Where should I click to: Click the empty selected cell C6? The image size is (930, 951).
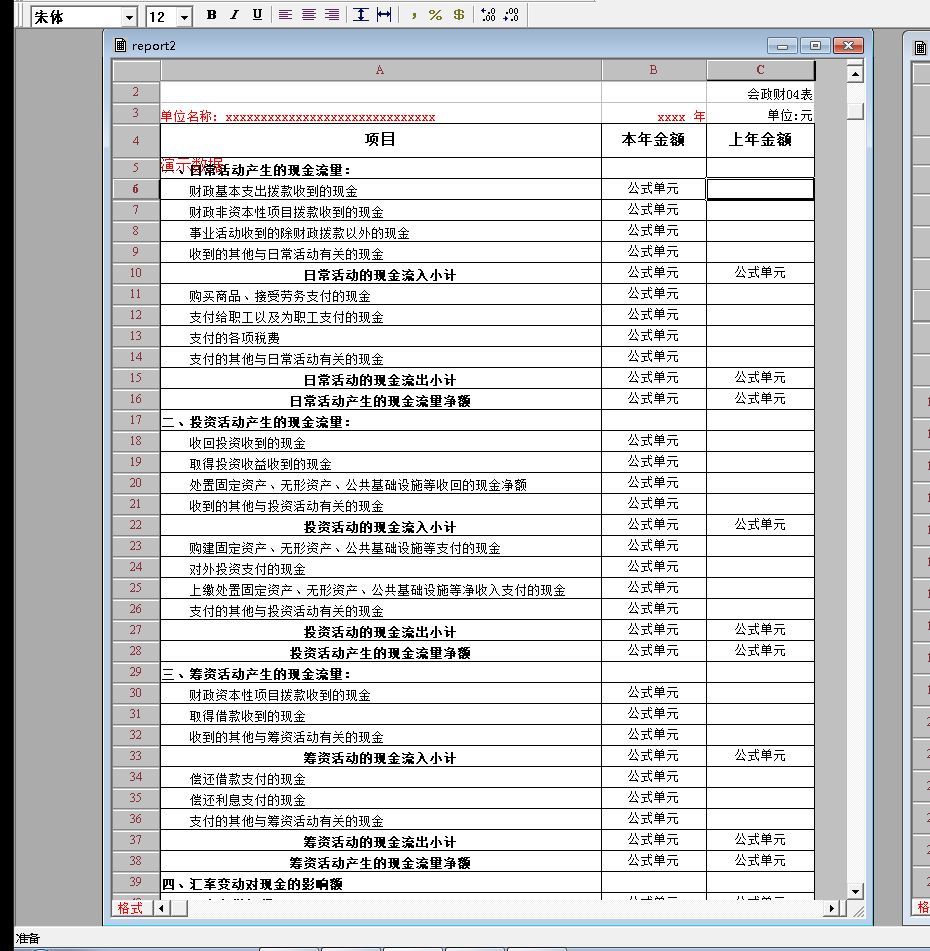[x=760, y=189]
